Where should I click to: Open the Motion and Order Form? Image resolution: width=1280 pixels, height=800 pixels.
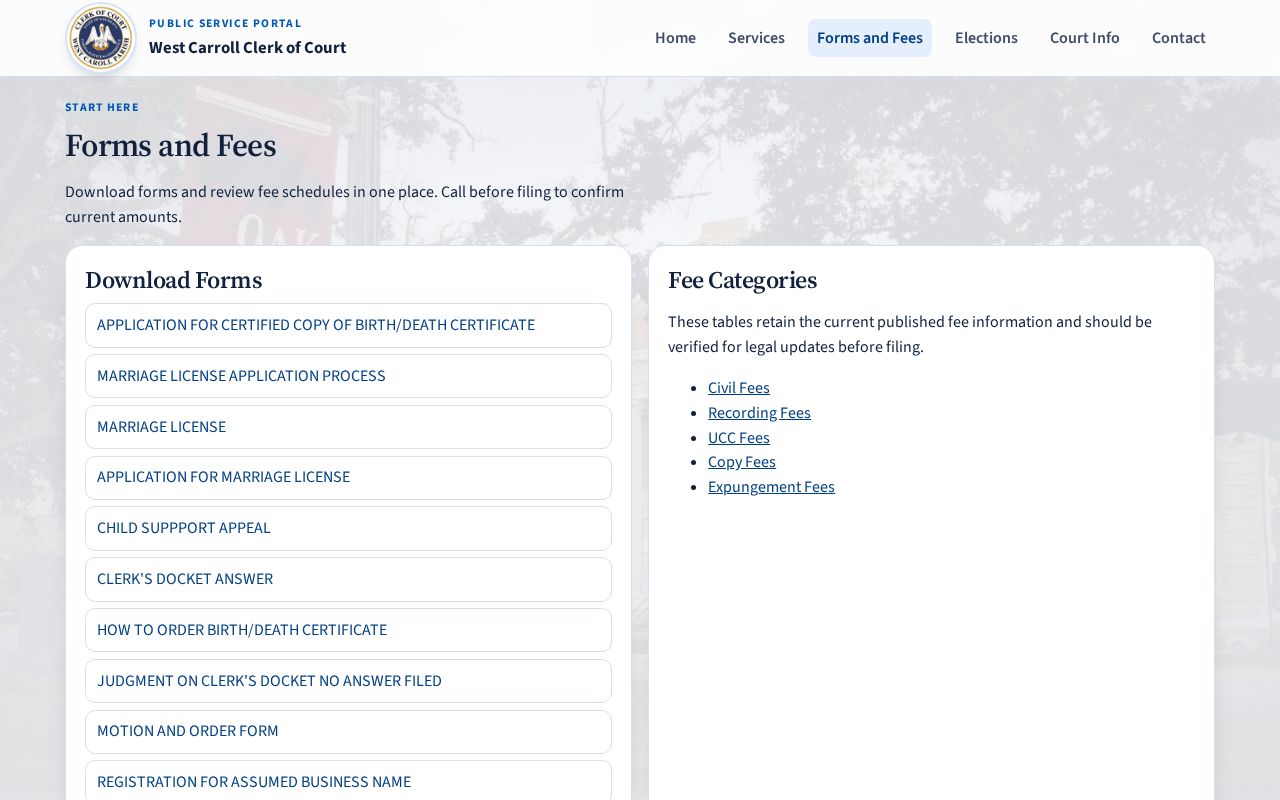tap(348, 732)
